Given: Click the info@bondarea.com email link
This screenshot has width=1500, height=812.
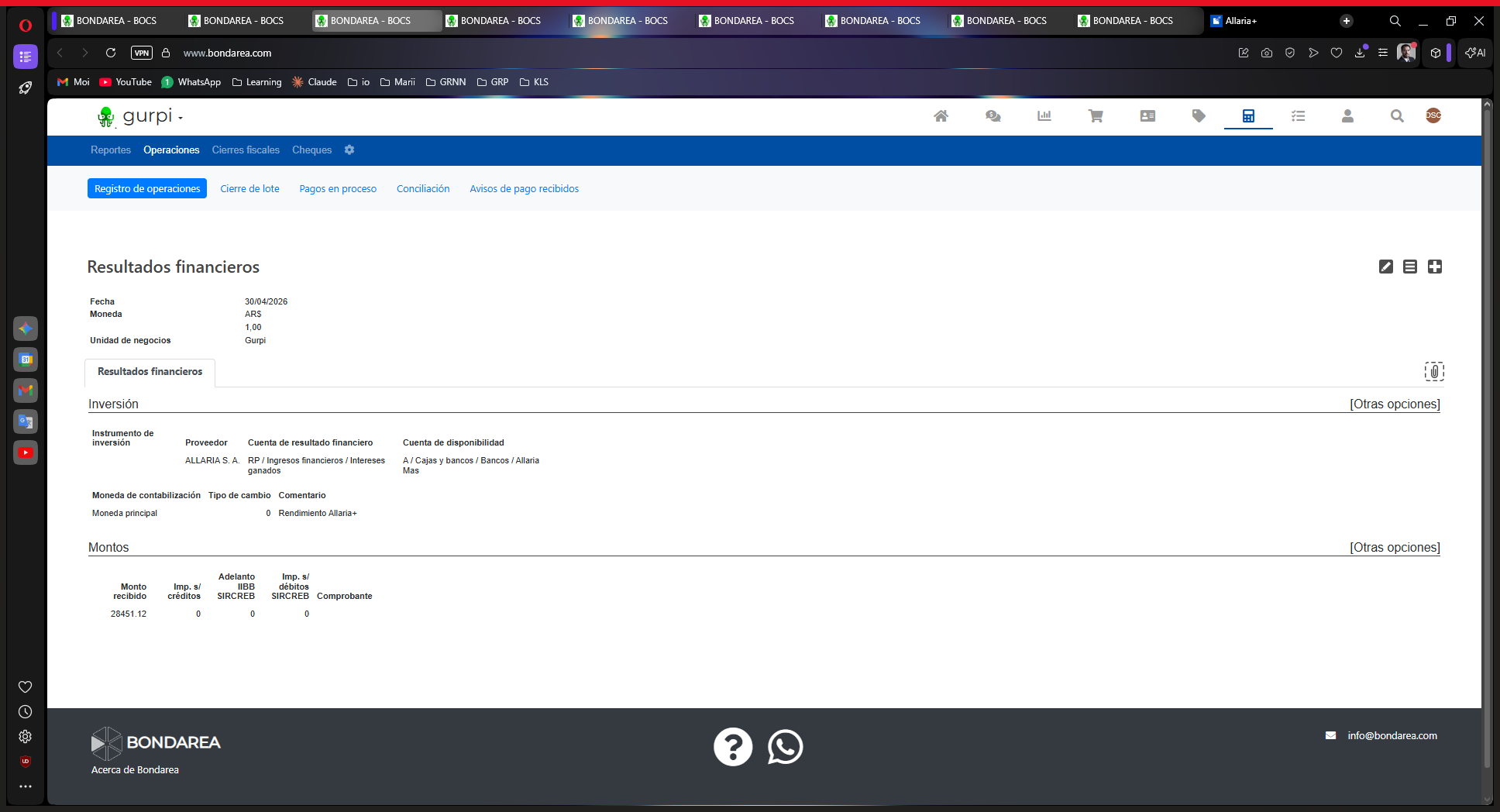Looking at the screenshot, I should 1392,736.
